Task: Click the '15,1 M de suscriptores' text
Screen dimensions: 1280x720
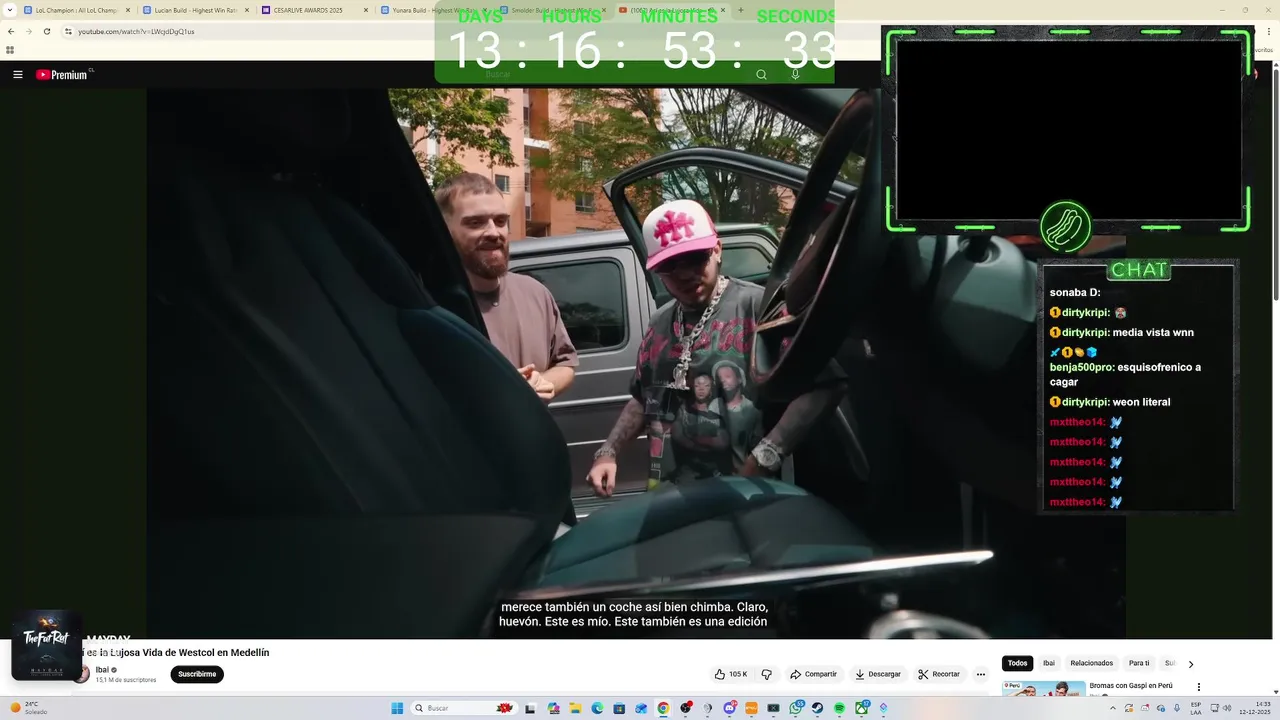Action: [126, 680]
